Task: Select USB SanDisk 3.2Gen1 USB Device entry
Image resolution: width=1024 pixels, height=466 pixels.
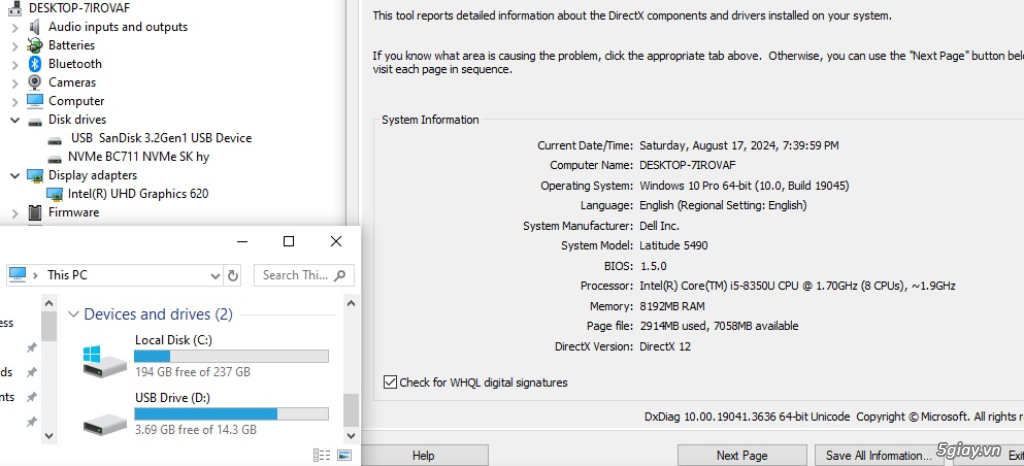Action: [x=161, y=138]
